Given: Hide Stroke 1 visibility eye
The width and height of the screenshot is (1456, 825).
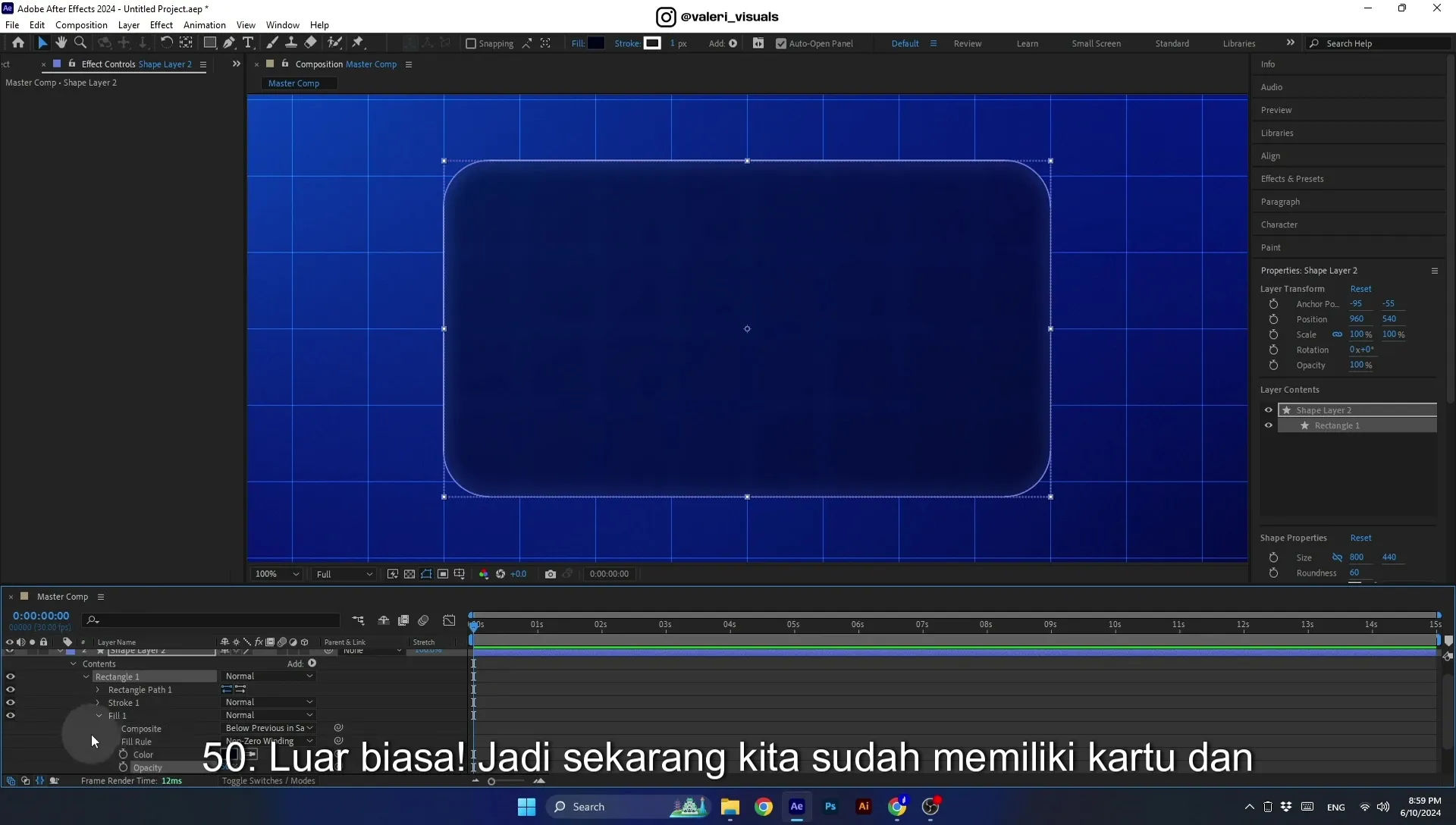Looking at the screenshot, I should click(x=11, y=703).
